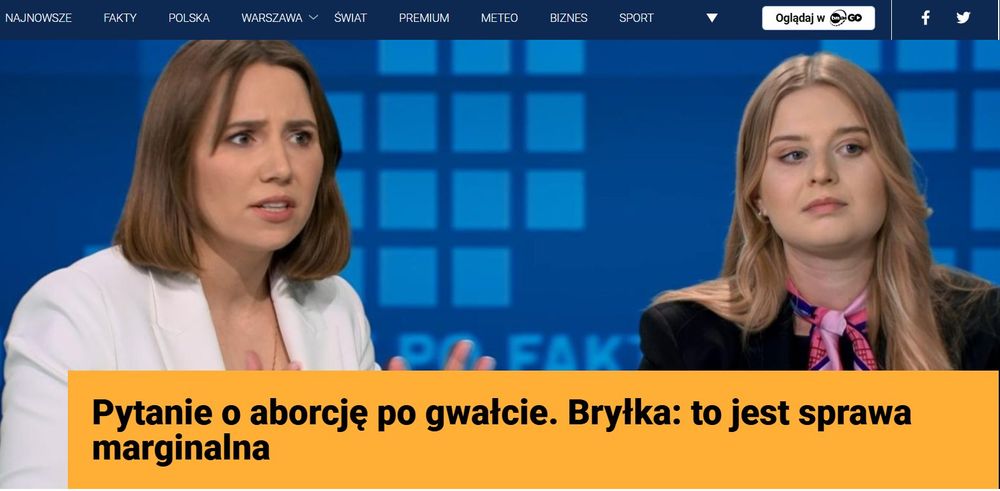Navigate to the Świat section

[350, 18]
